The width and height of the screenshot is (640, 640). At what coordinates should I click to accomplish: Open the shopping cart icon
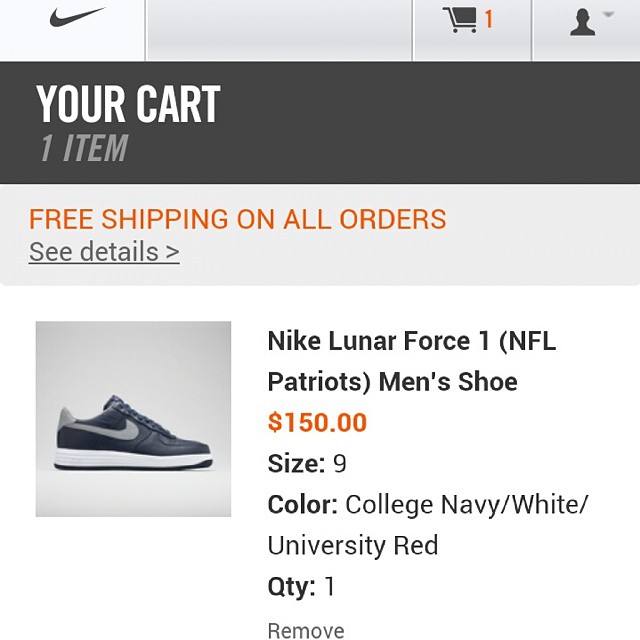pyautogui.click(x=460, y=20)
